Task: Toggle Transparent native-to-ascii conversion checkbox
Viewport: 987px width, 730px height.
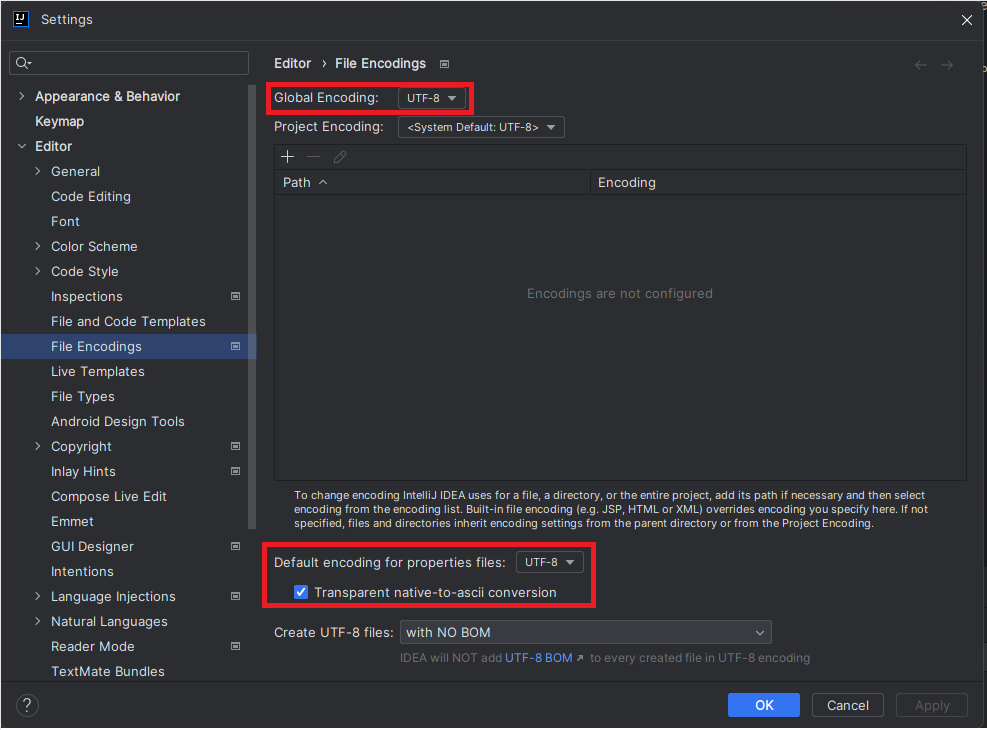Action: [x=301, y=592]
